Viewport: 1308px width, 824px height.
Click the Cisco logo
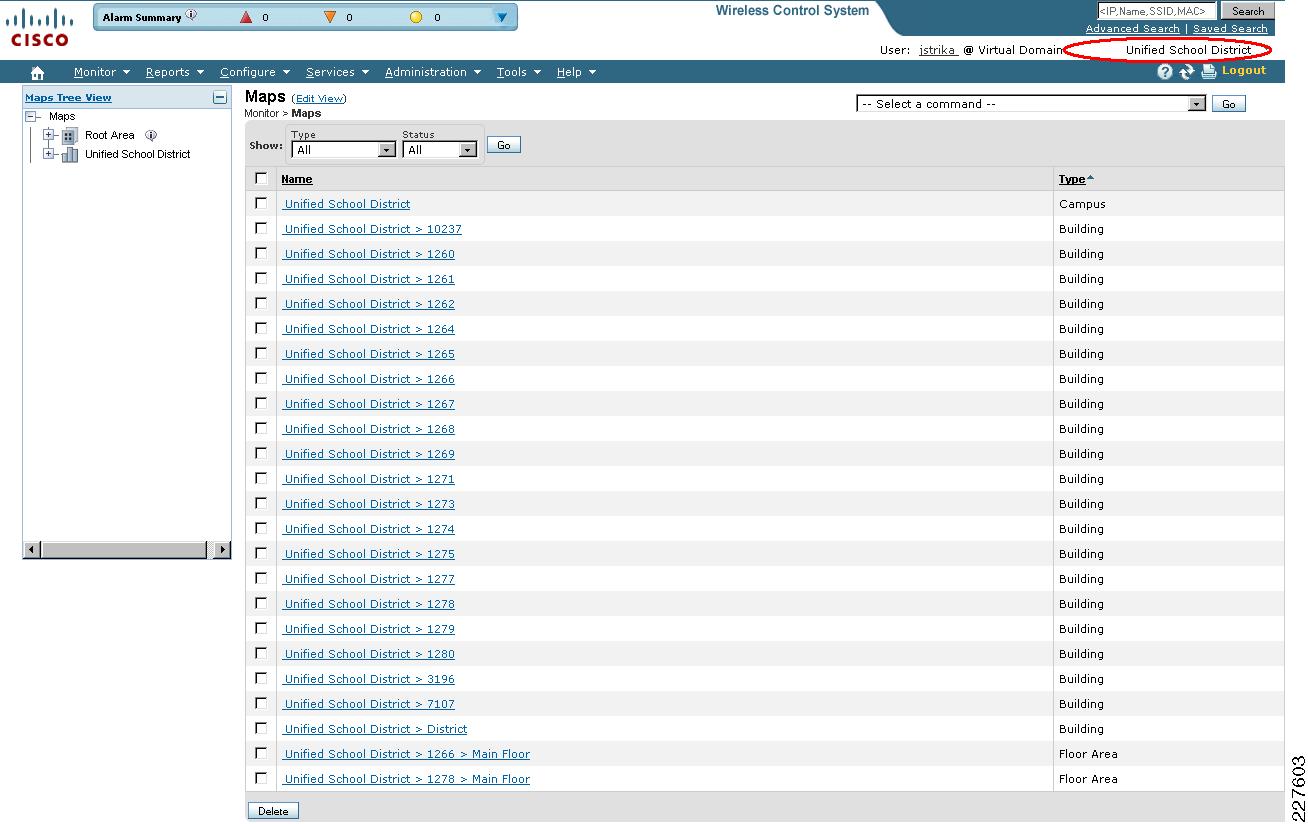(40, 28)
